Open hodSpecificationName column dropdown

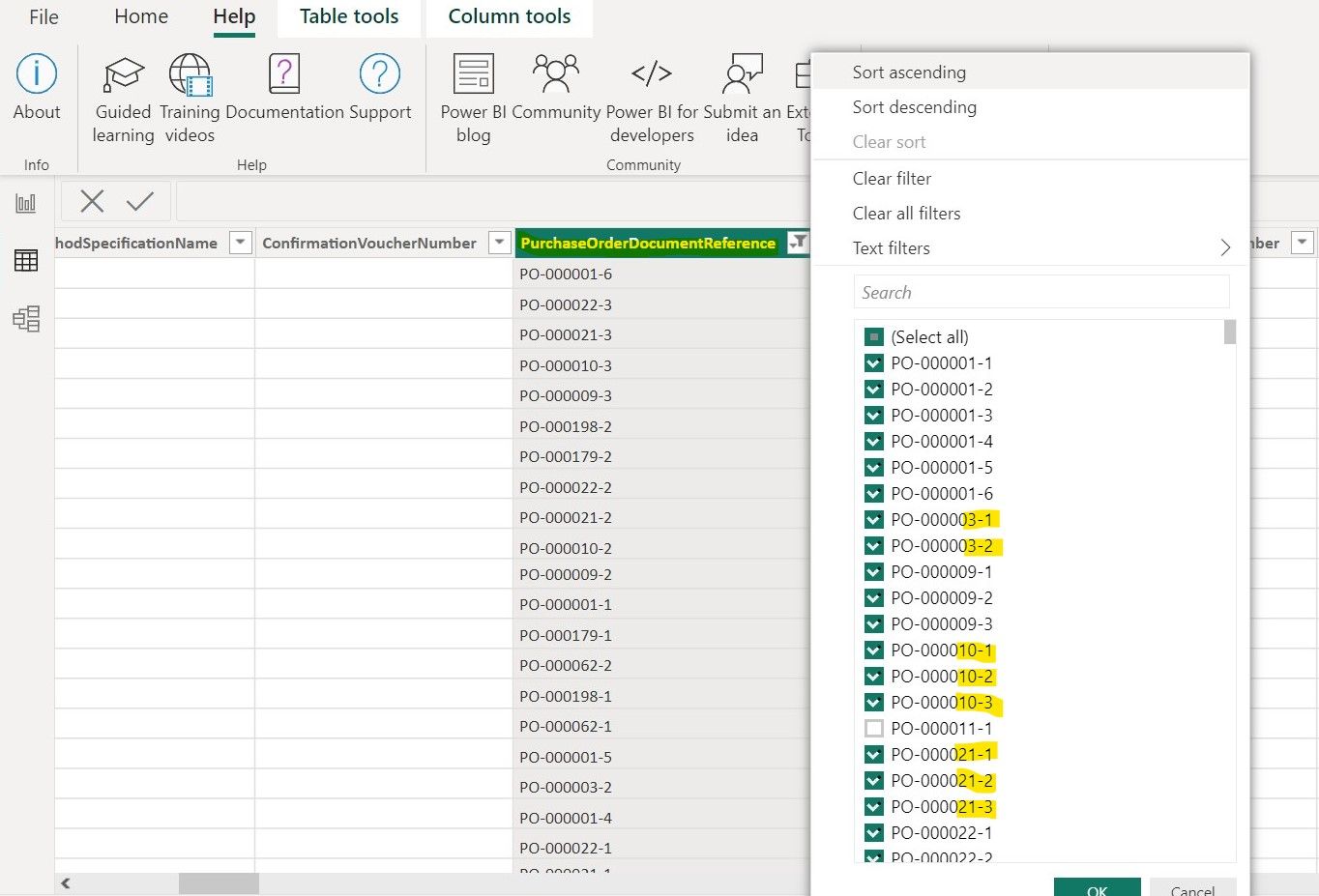(241, 243)
